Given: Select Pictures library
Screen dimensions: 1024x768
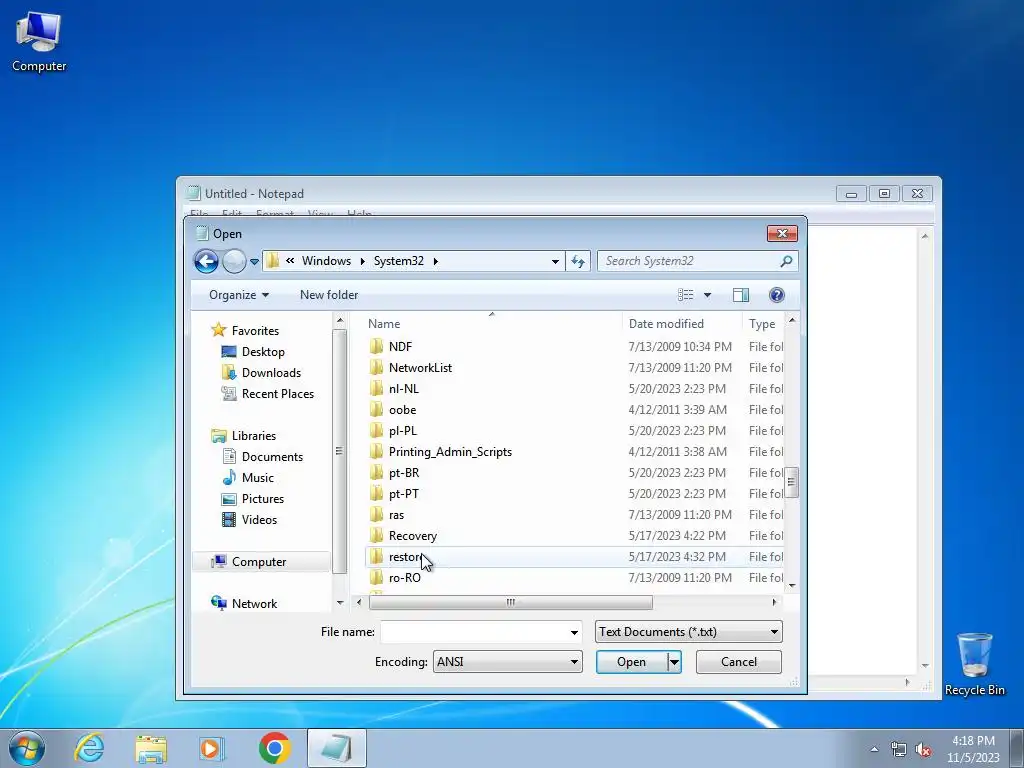Looking at the screenshot, I should click(263, 498).
